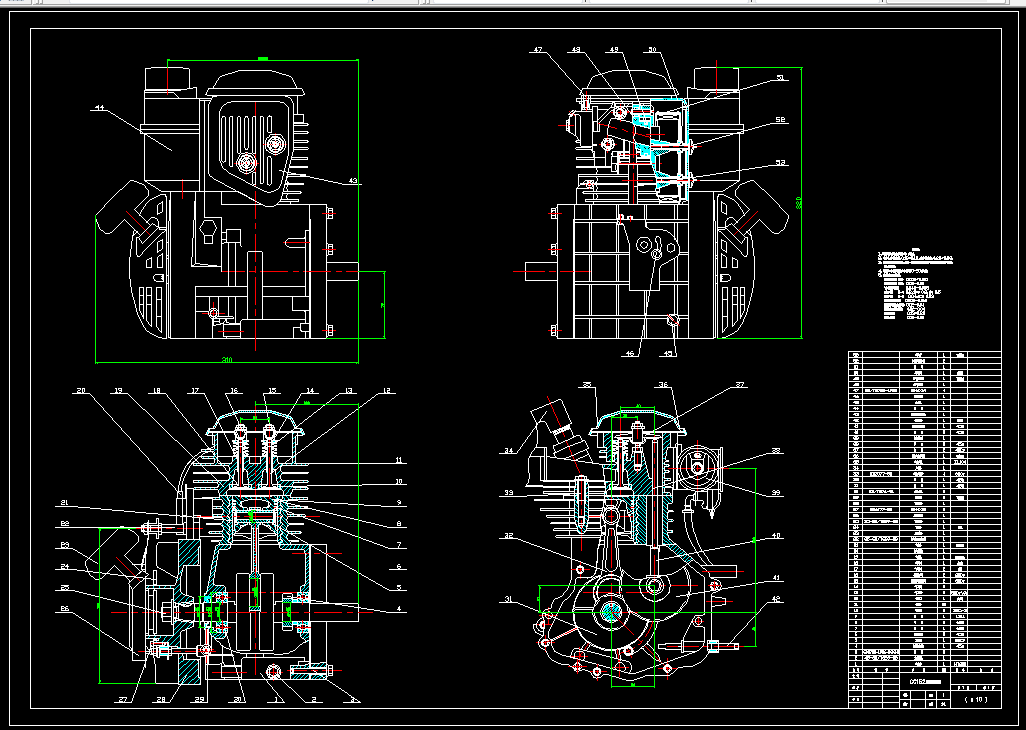1026x730 pixels.
Task: Click part callout number 44
Action: [x=99, y=108]
